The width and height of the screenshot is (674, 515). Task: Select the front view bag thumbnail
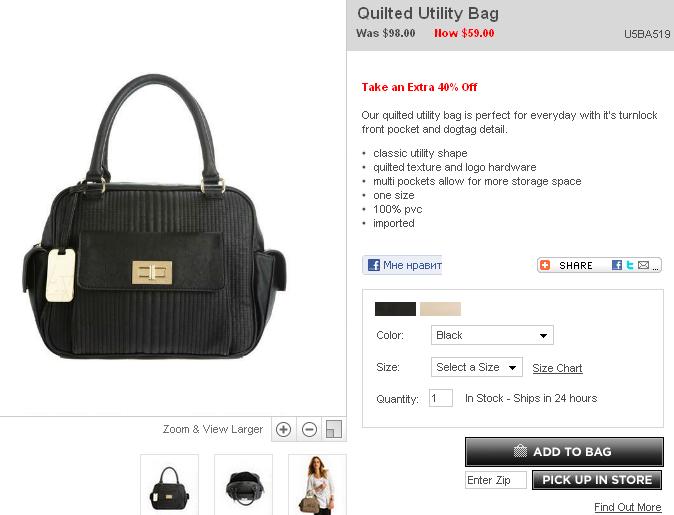click(169, 484)
